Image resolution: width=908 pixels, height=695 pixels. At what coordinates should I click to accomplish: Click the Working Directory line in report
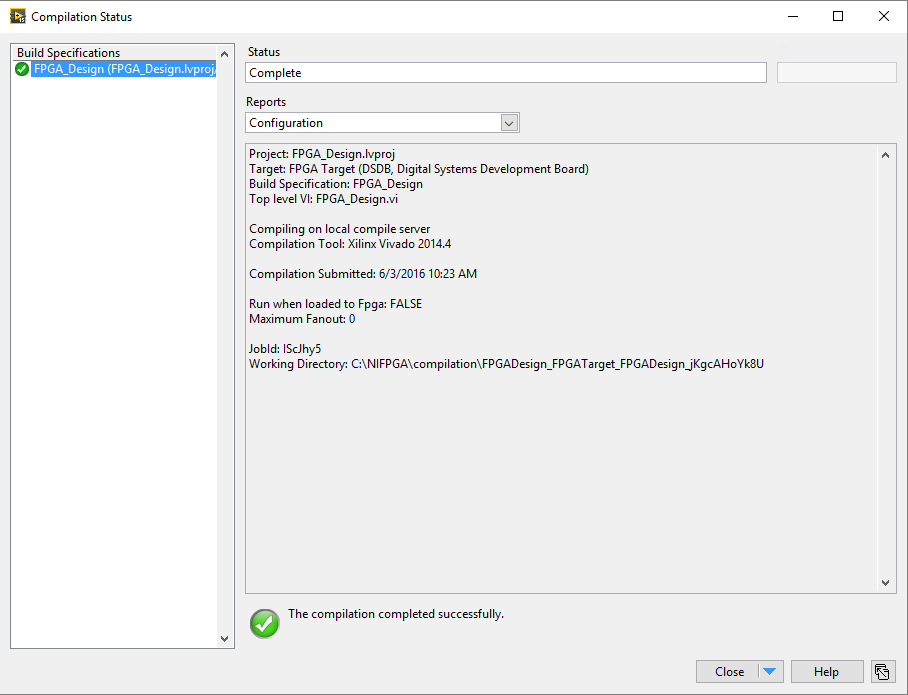click(506, 364)
